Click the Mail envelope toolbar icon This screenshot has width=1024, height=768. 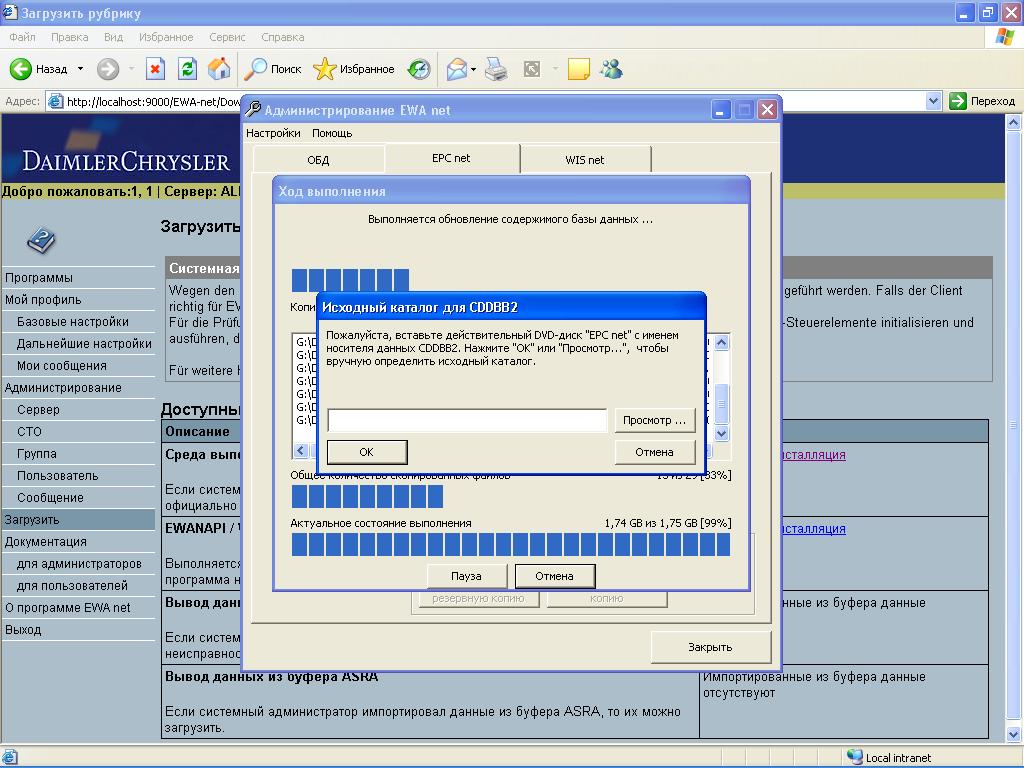(456, 69)
